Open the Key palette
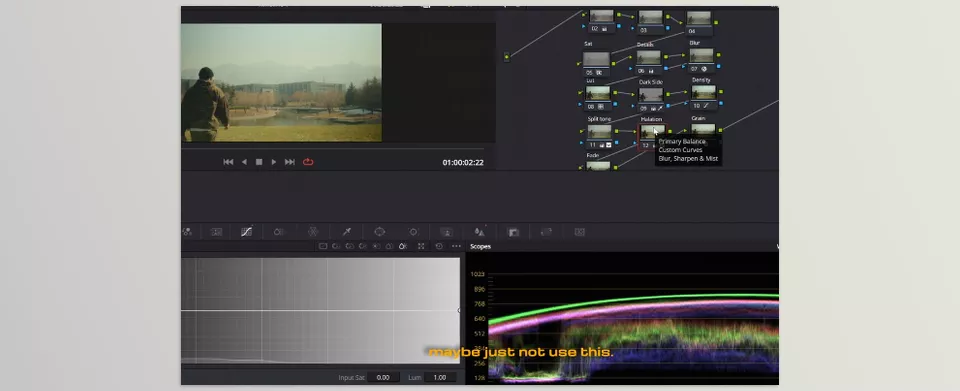Viewport: 960px width, 391px height. point(513,232)
